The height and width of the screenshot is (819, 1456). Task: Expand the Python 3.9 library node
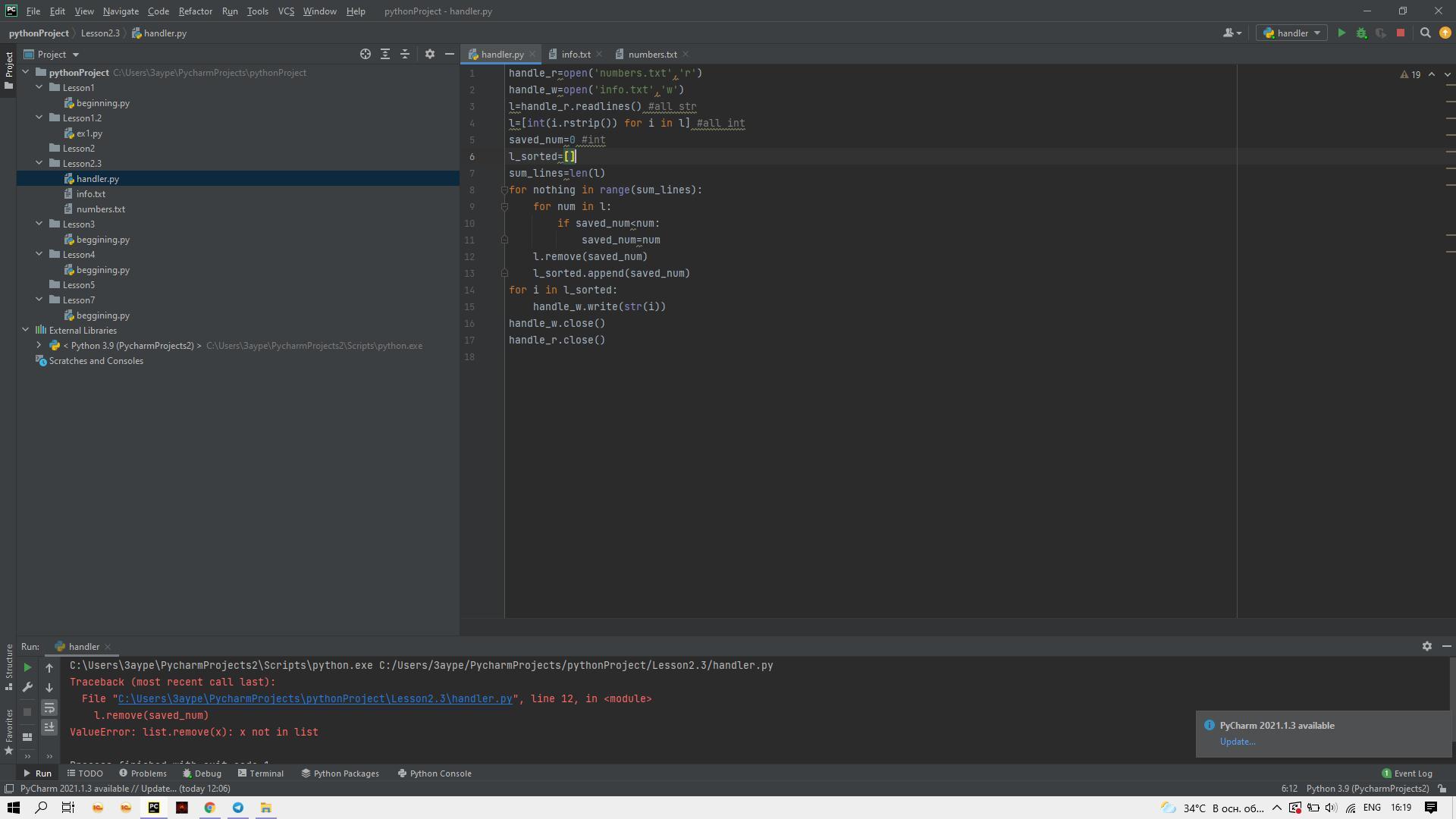pos(39,346)
